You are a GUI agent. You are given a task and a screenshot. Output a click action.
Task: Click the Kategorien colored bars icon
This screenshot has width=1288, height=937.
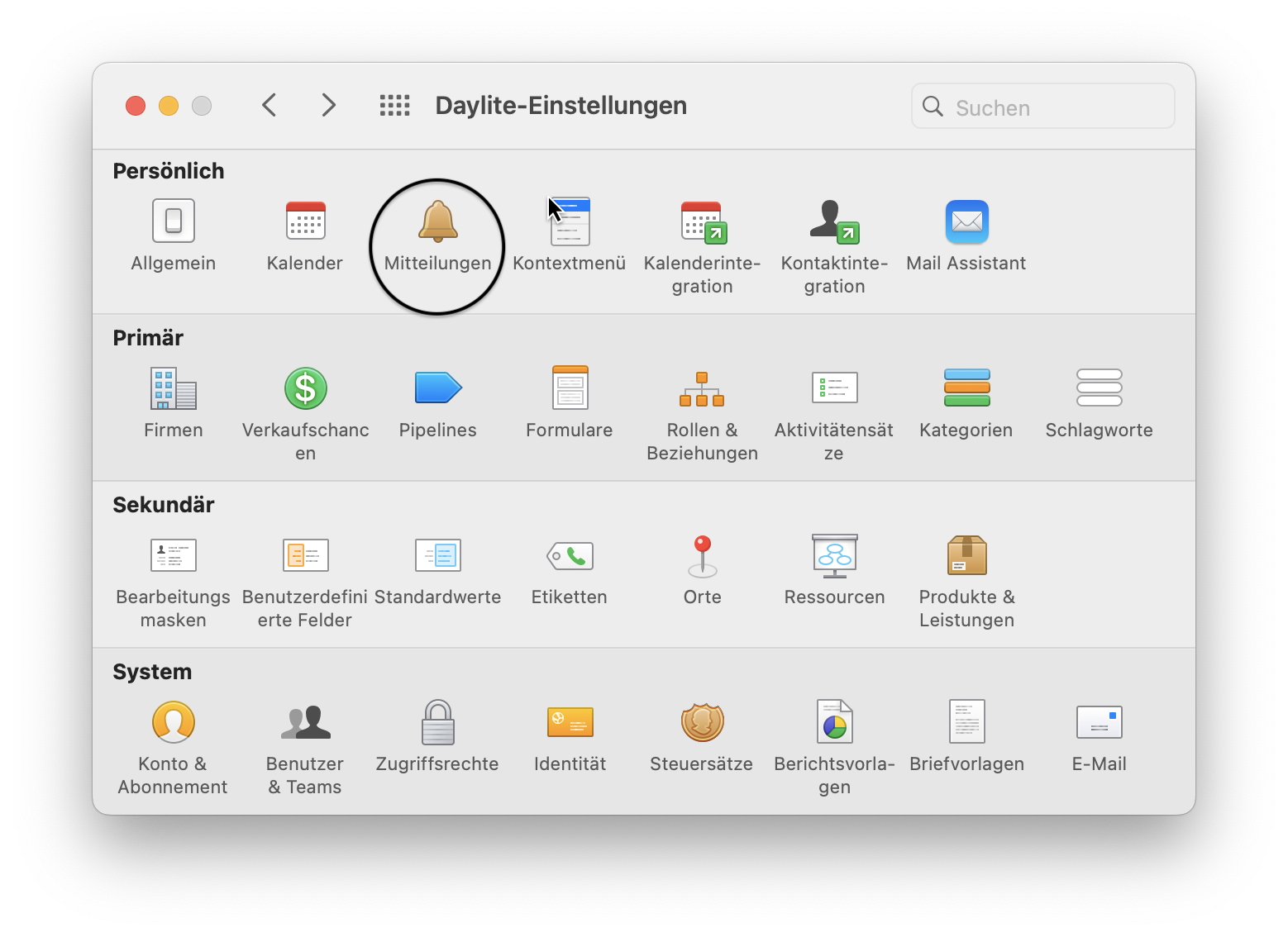pos(966,388)
